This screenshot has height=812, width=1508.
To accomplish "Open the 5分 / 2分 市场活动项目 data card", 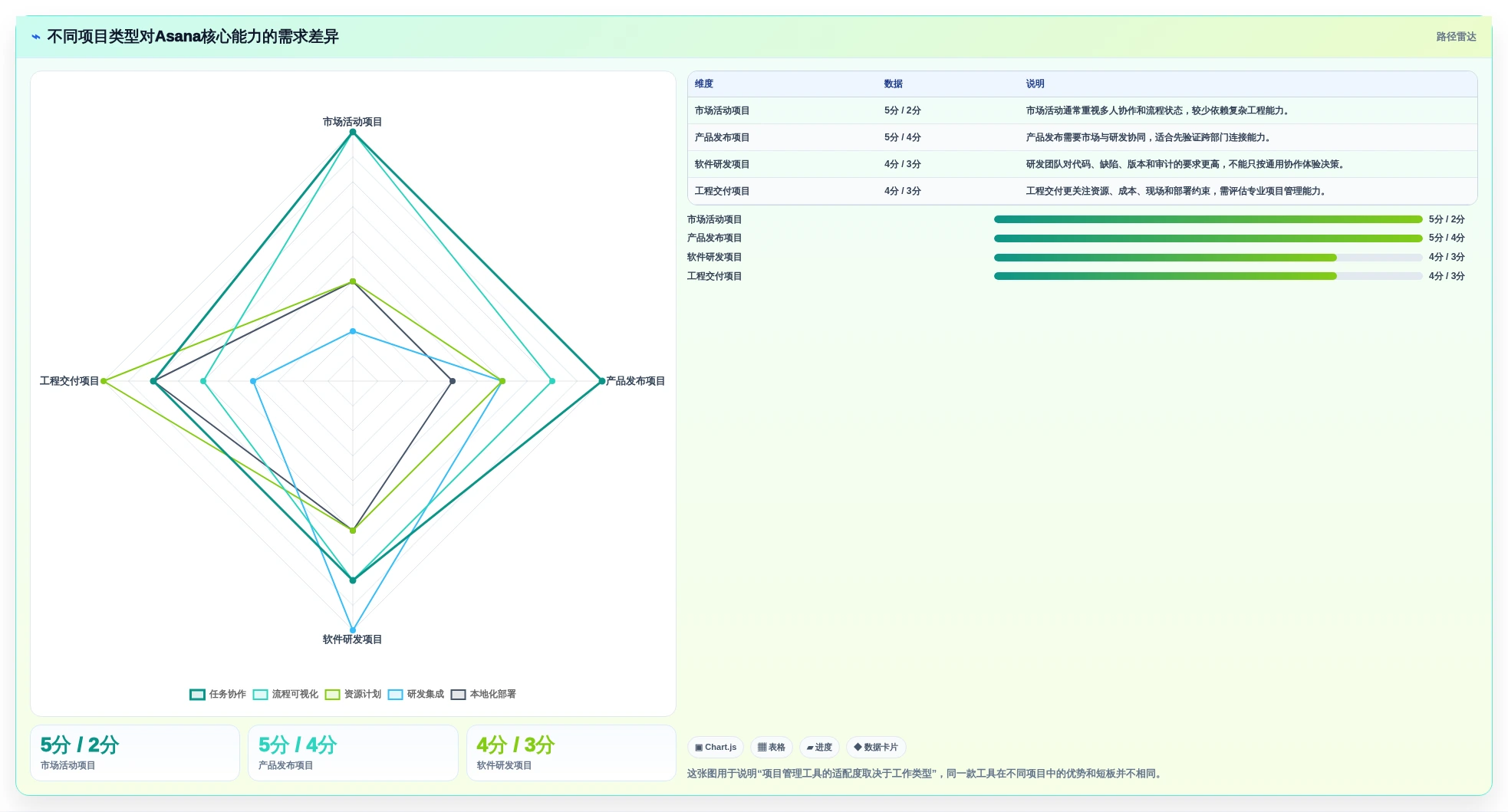I will [135, 753].
